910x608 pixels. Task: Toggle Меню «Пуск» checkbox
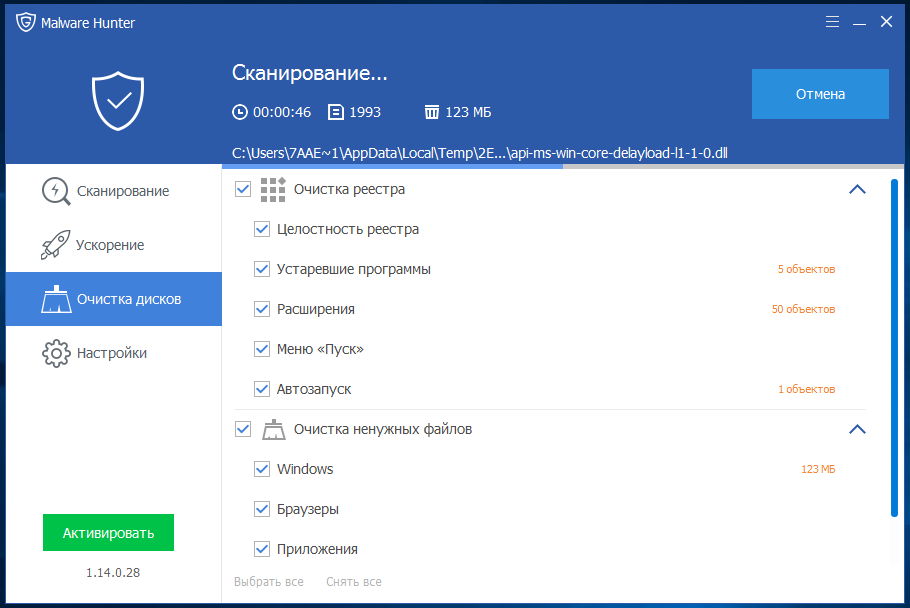[262, 349]
